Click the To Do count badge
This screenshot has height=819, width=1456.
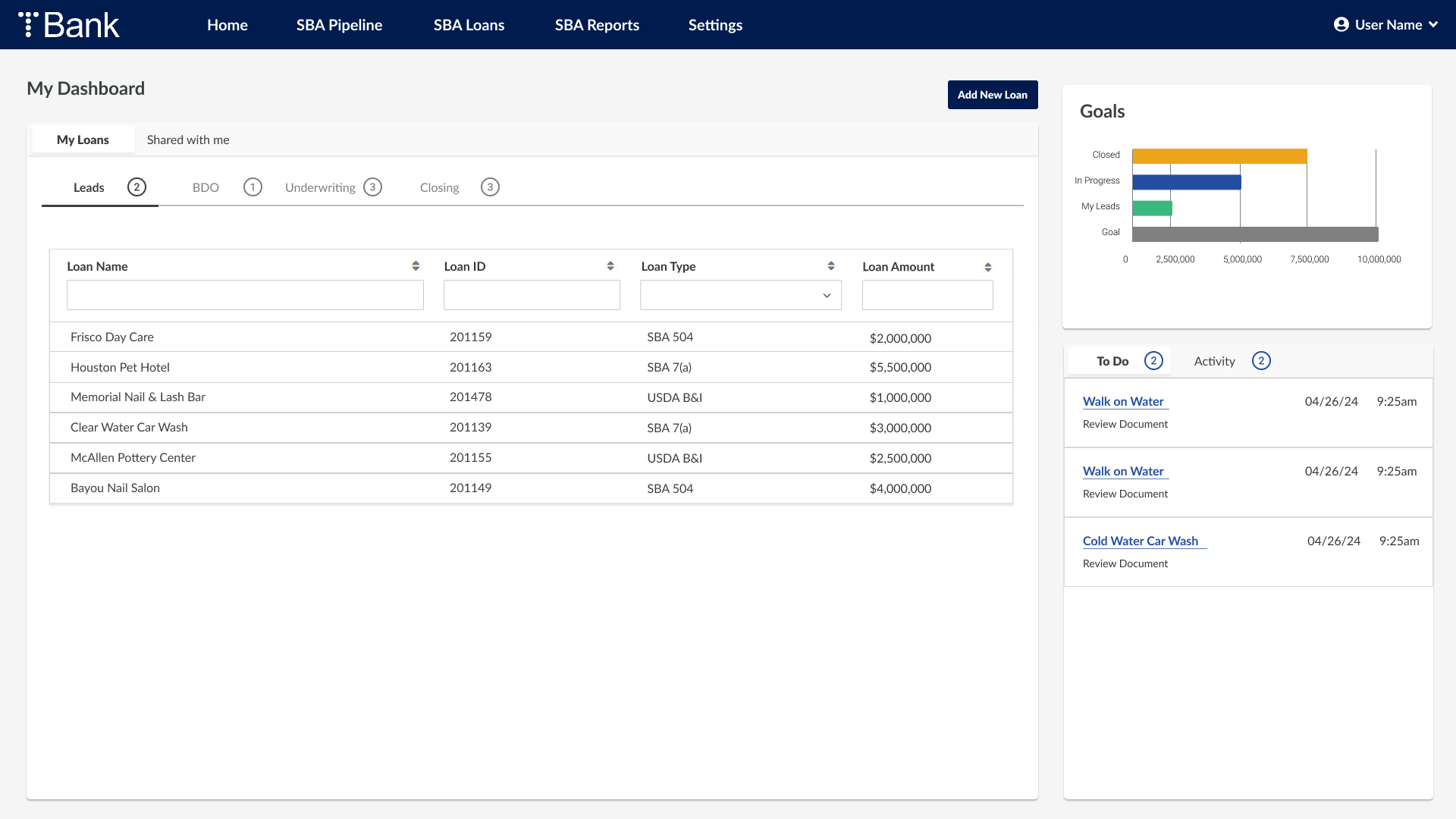1153,361
